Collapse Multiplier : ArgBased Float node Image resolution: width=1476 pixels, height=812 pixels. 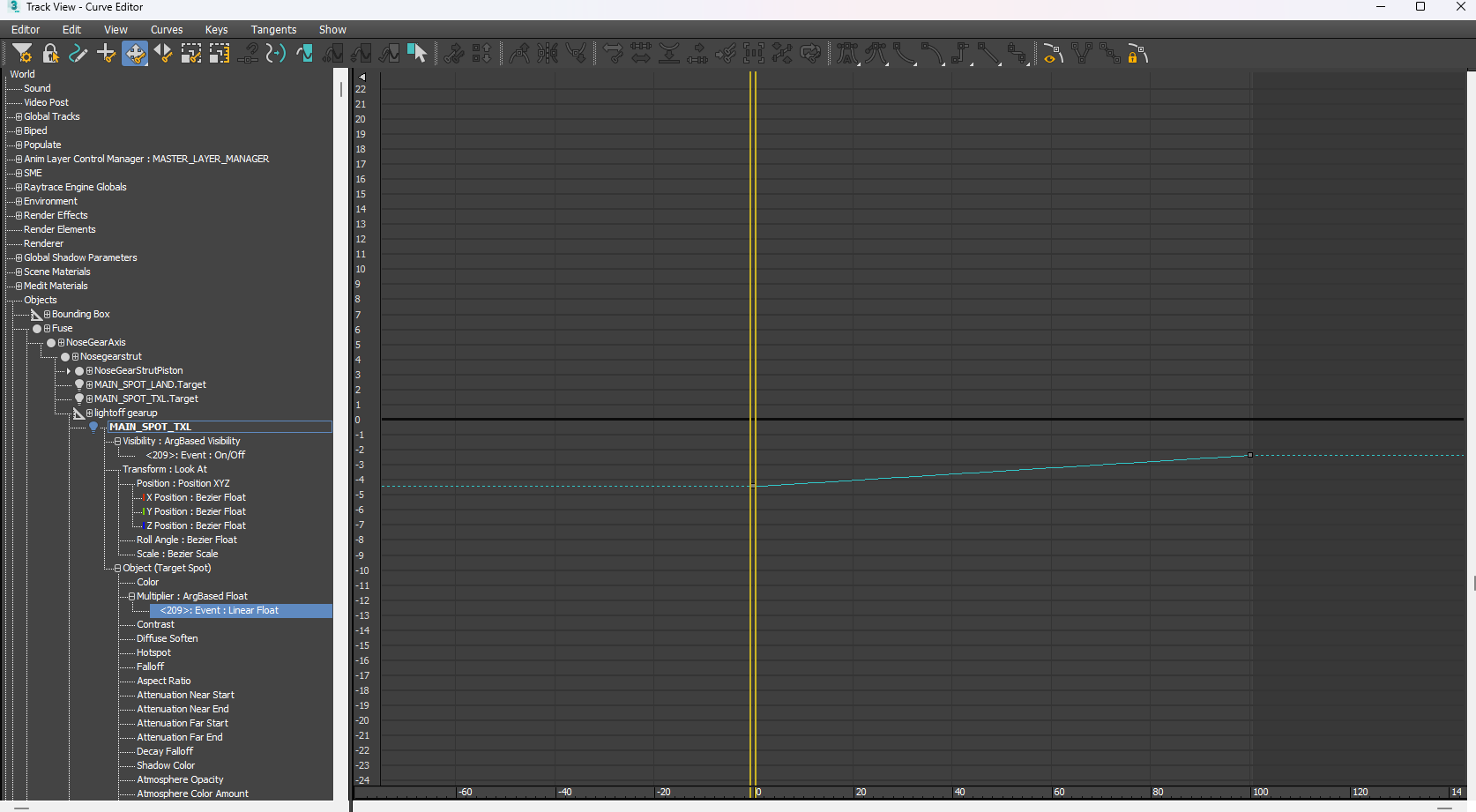point(132,596)
